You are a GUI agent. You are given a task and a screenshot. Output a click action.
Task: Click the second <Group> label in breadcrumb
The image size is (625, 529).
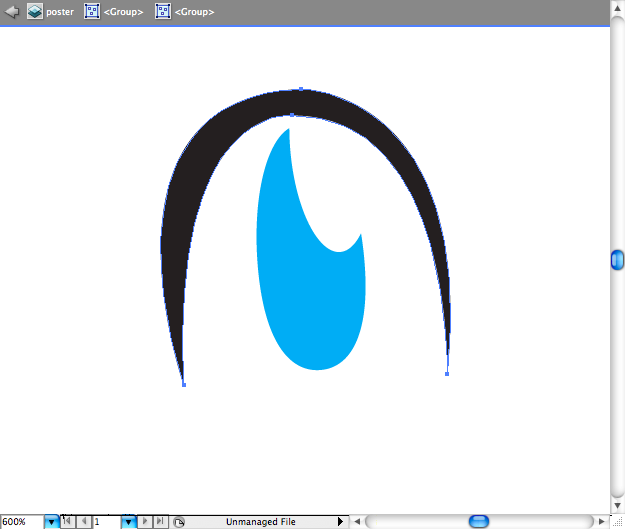(195, 12)
